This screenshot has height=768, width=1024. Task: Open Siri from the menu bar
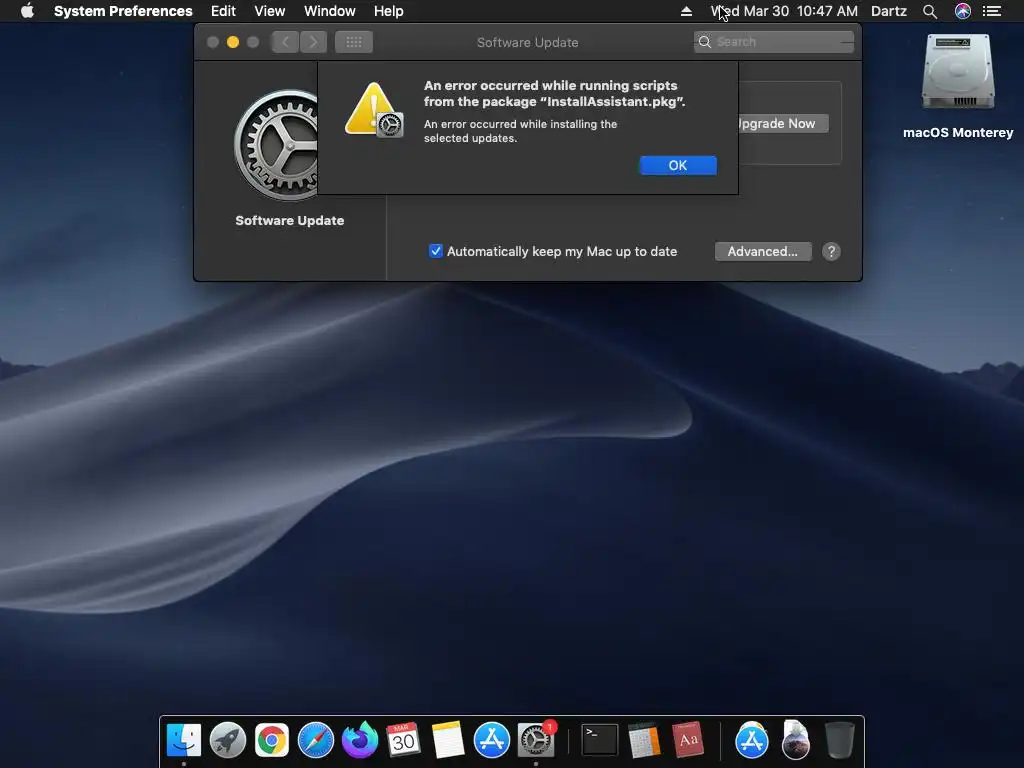[x=963, y=11]
